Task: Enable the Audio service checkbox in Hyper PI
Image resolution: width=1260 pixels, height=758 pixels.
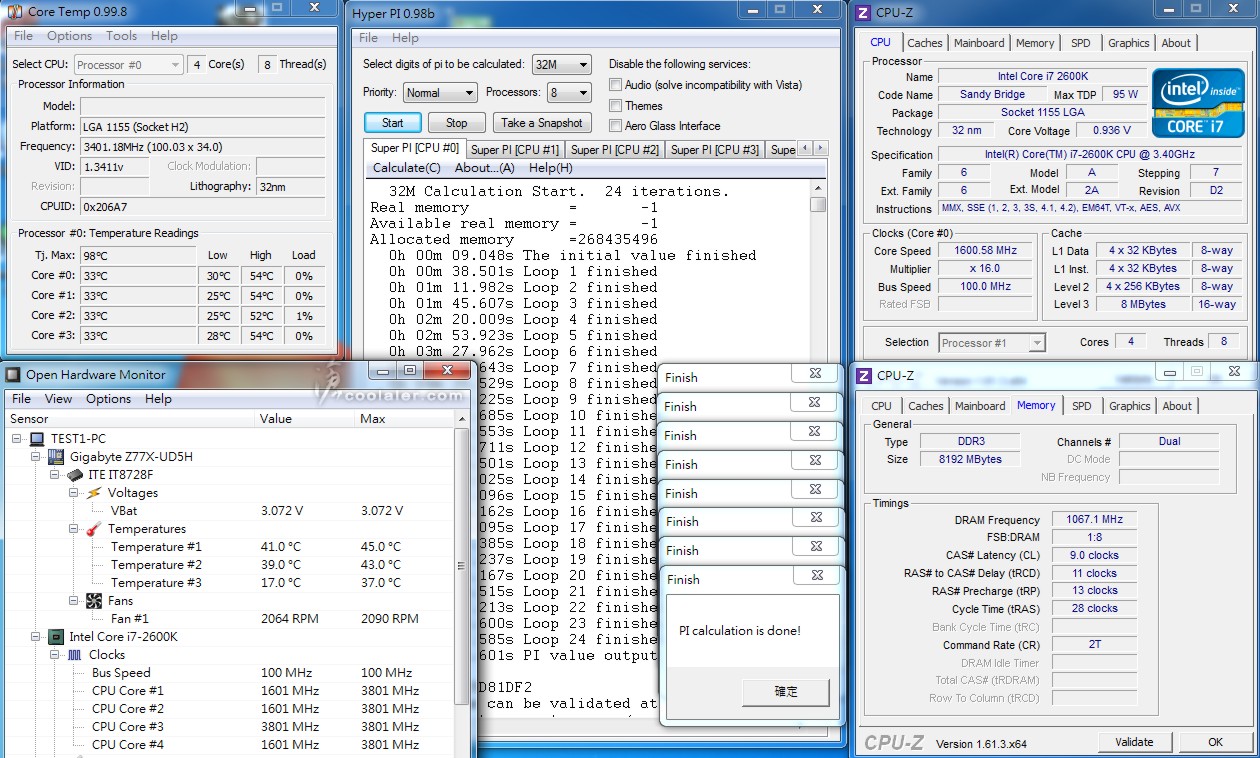Action: coord(616,85)
